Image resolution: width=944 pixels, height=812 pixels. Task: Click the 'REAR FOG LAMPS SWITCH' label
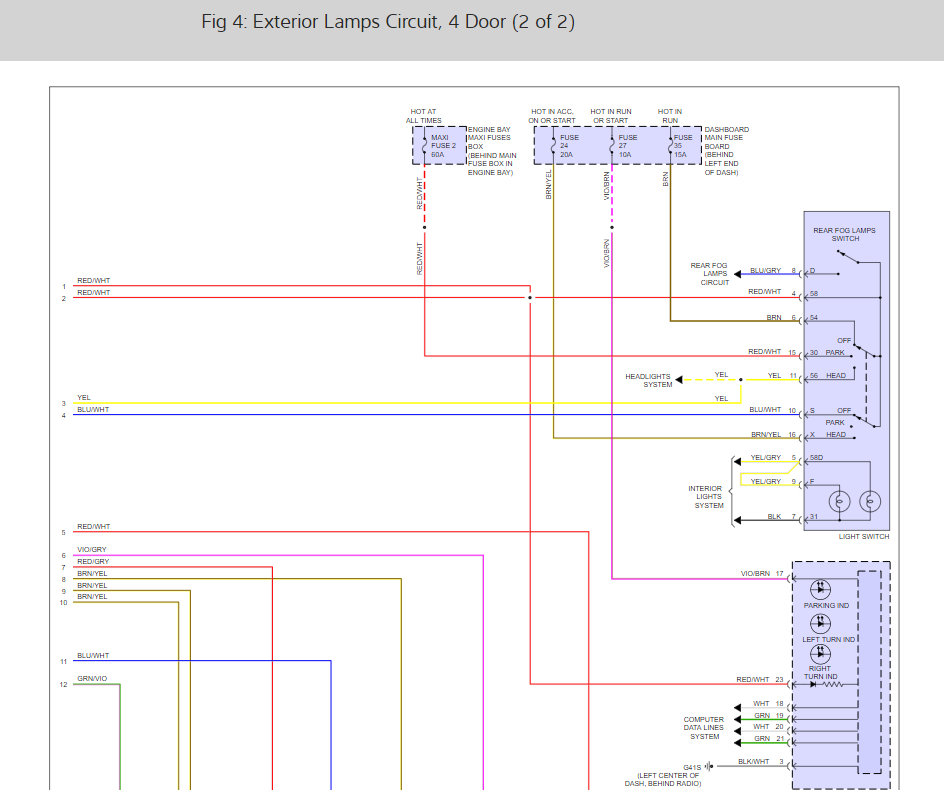(845, 234)
